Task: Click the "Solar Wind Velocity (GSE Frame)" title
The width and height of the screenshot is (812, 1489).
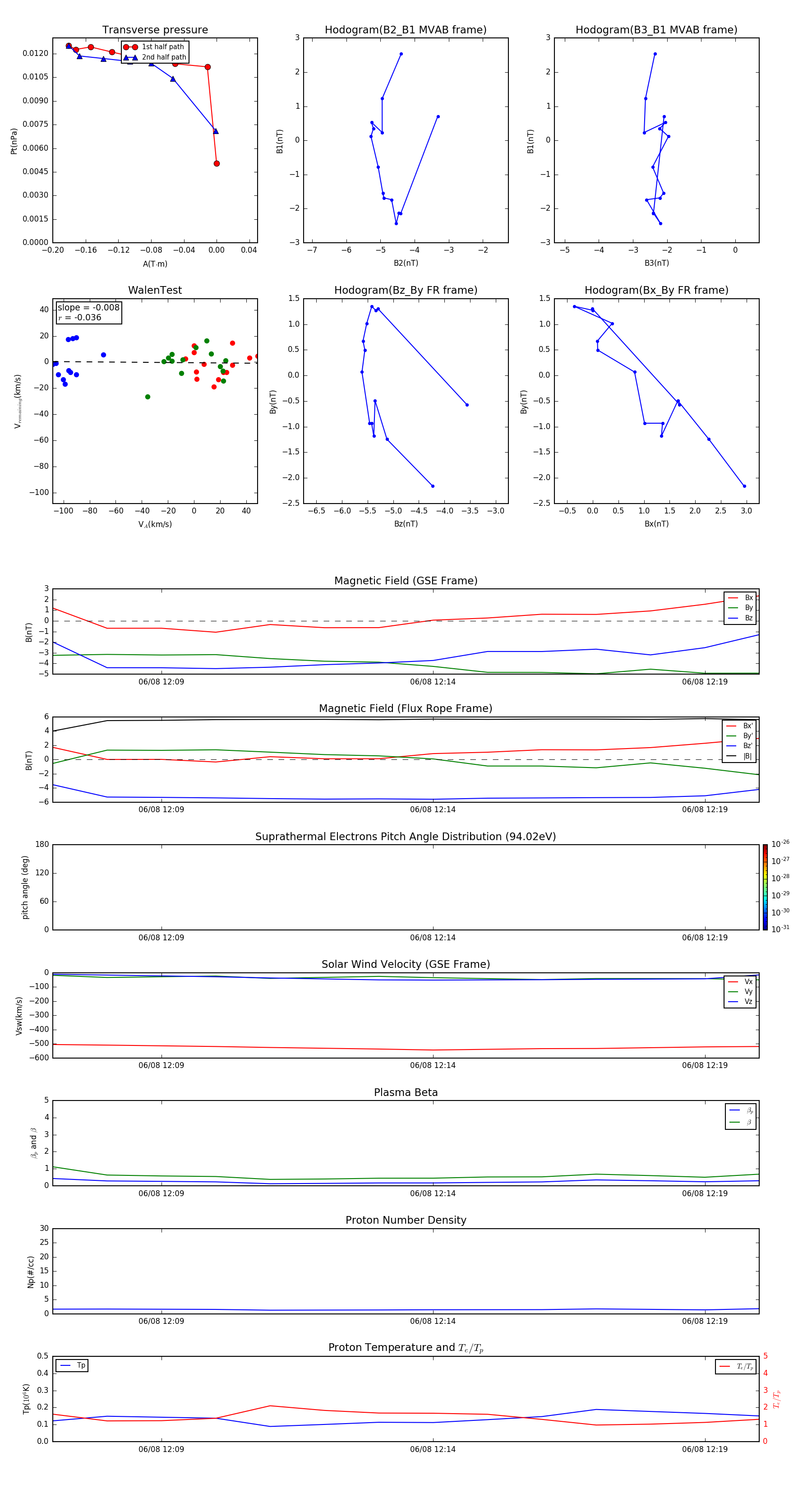Action: [406, 964]
